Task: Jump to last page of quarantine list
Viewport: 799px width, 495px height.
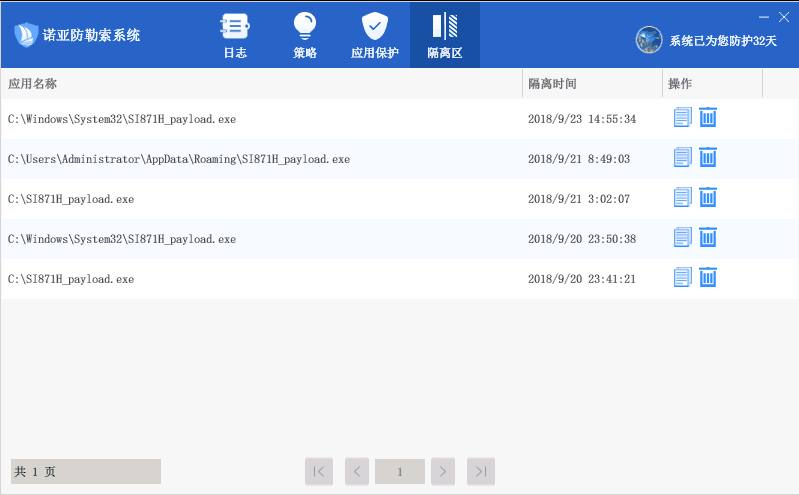Action: [x=481, y=472]
